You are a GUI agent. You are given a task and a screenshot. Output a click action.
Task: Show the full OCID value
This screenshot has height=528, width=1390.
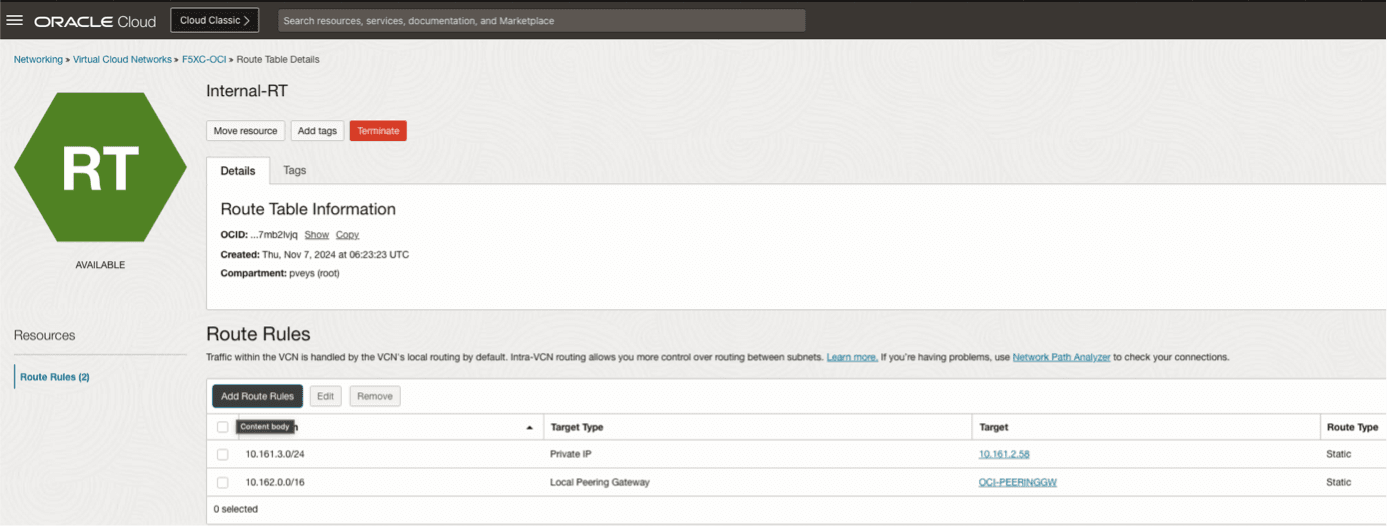pyautogui.click(x=316, y=235)
